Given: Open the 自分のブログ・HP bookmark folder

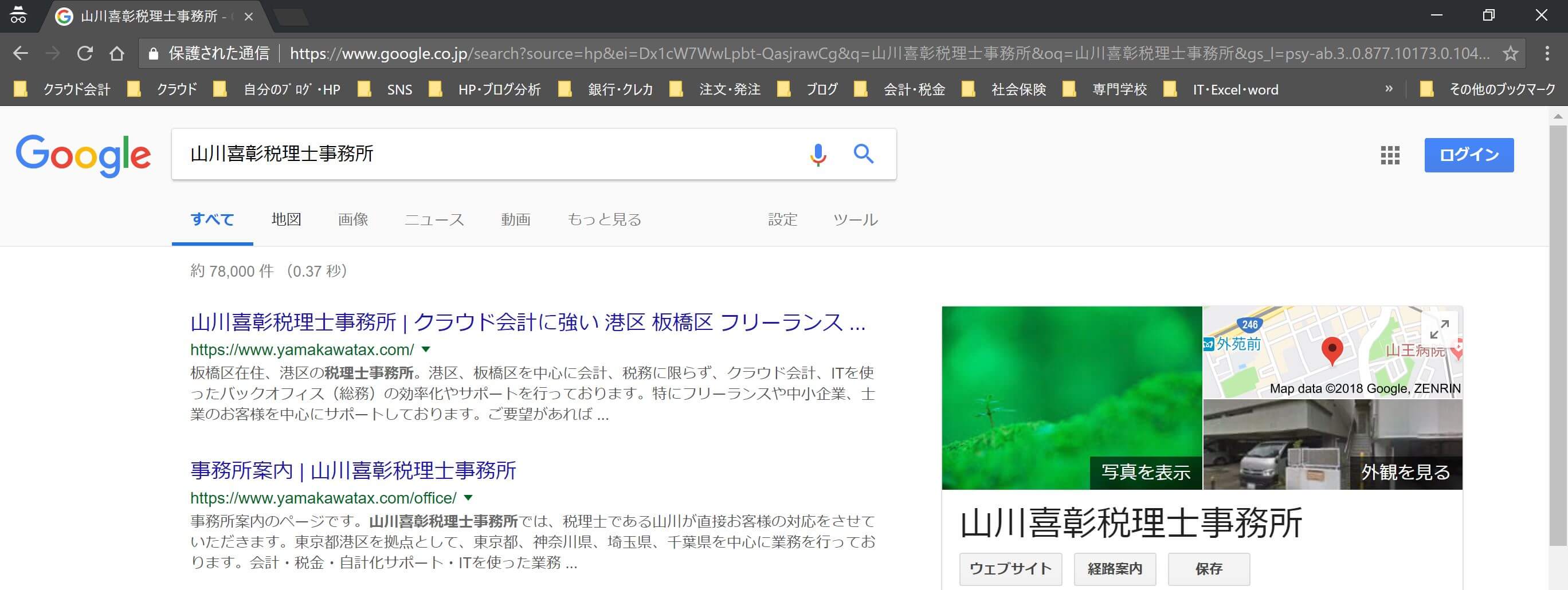Looking at the screenshot, I should coord(277,89).
